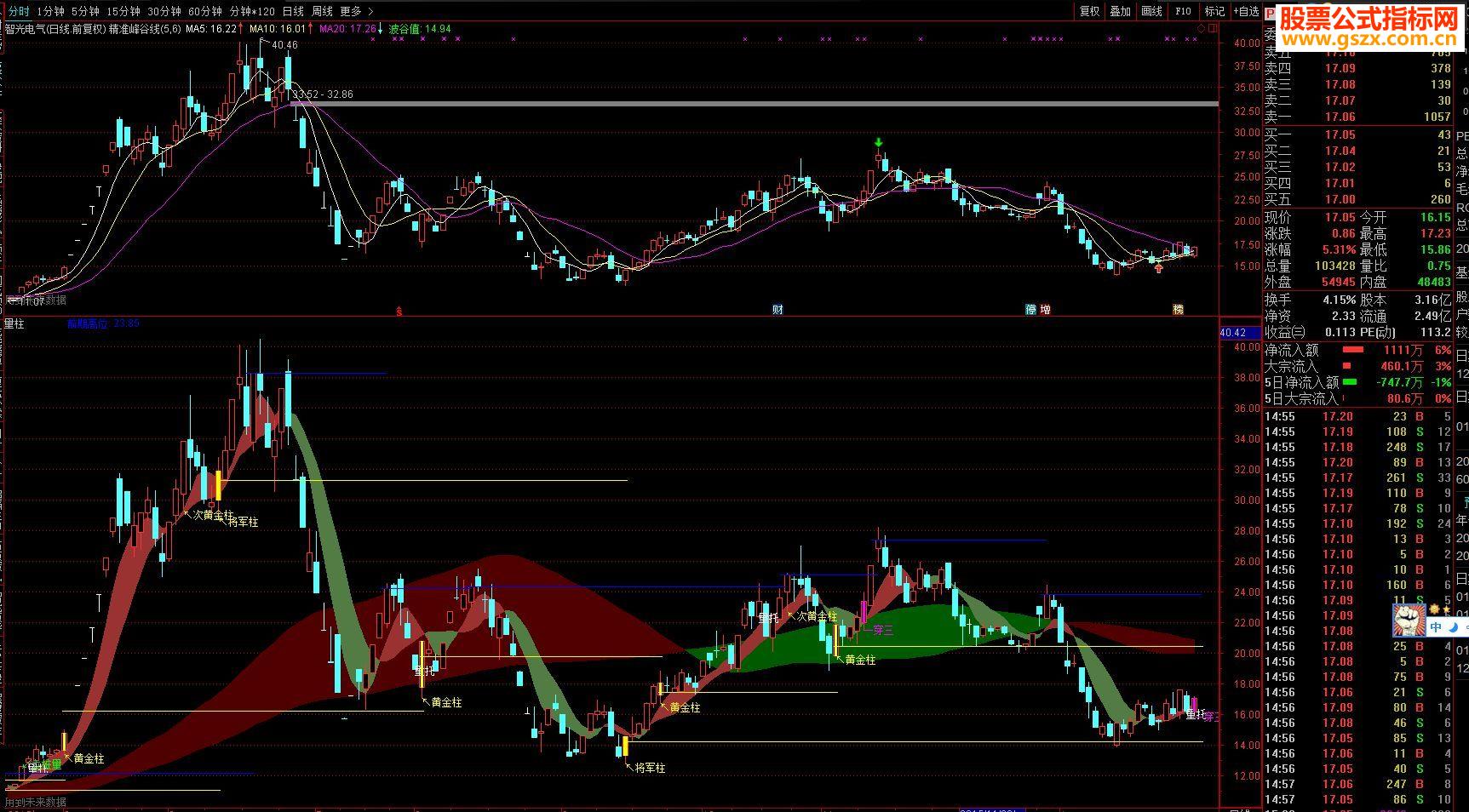This screenshot has height=812, width=1469.
Task: Click the 量柱 sub-chart indicator name
Action: 14,323
